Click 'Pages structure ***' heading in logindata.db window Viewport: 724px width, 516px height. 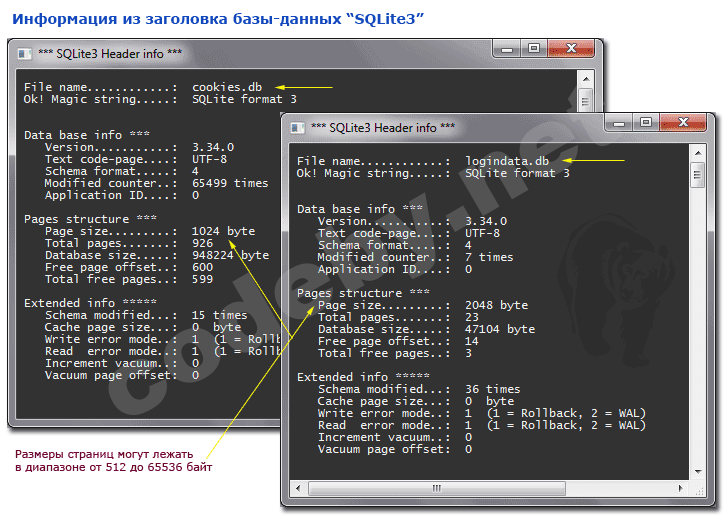click(363, 293)
